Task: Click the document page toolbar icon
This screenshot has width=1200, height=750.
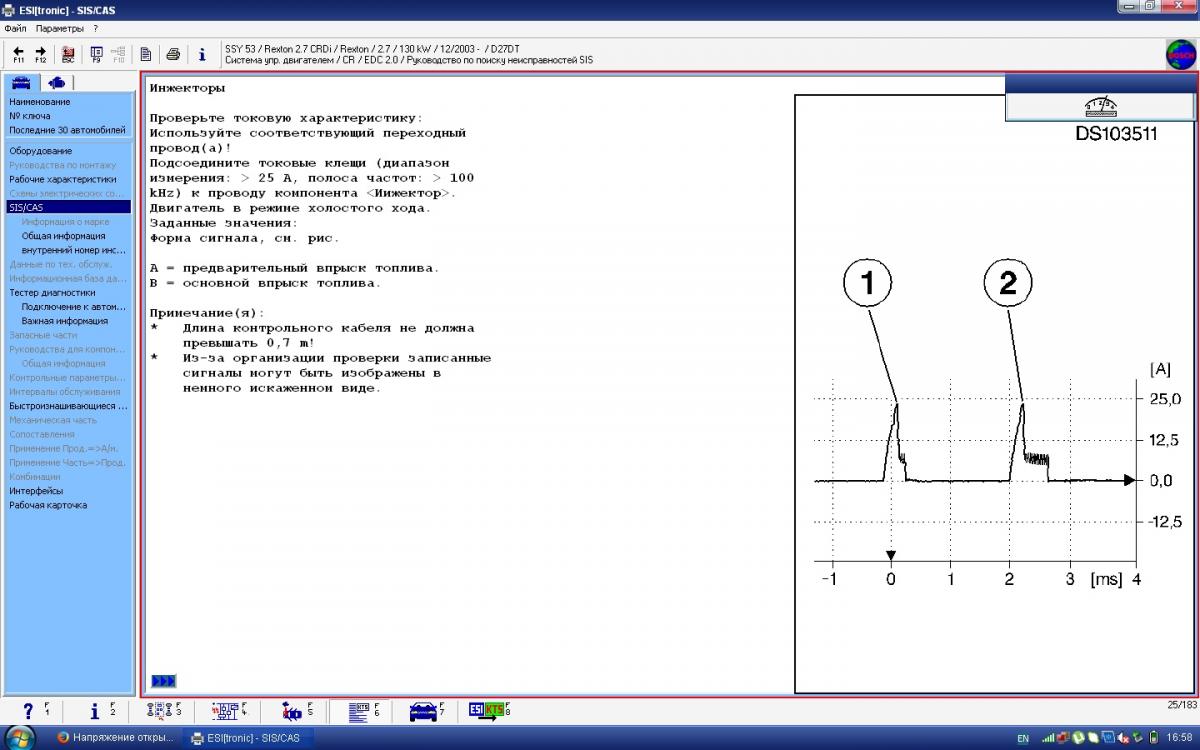Action: [146, 54]
